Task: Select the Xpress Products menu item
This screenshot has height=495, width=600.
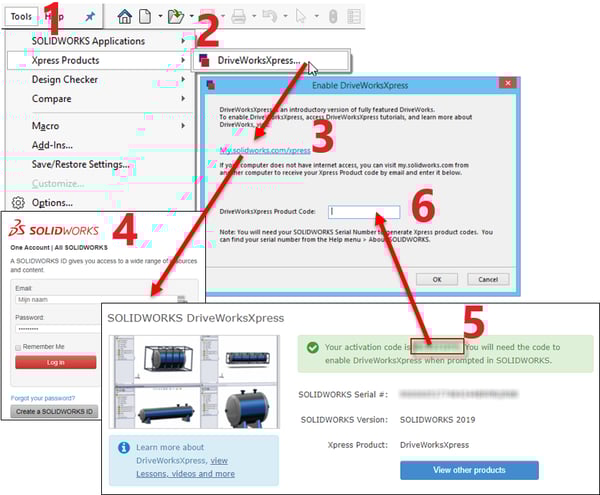Action: [101, 60]
